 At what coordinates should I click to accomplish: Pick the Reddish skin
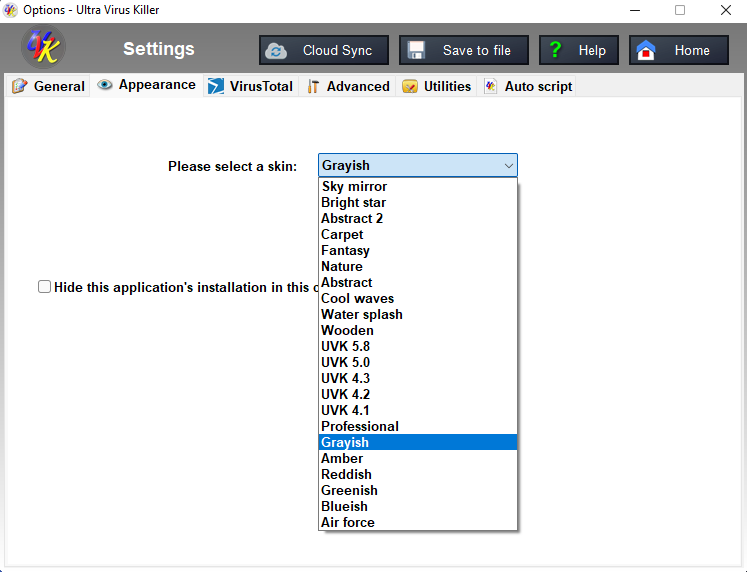[418, 474]
